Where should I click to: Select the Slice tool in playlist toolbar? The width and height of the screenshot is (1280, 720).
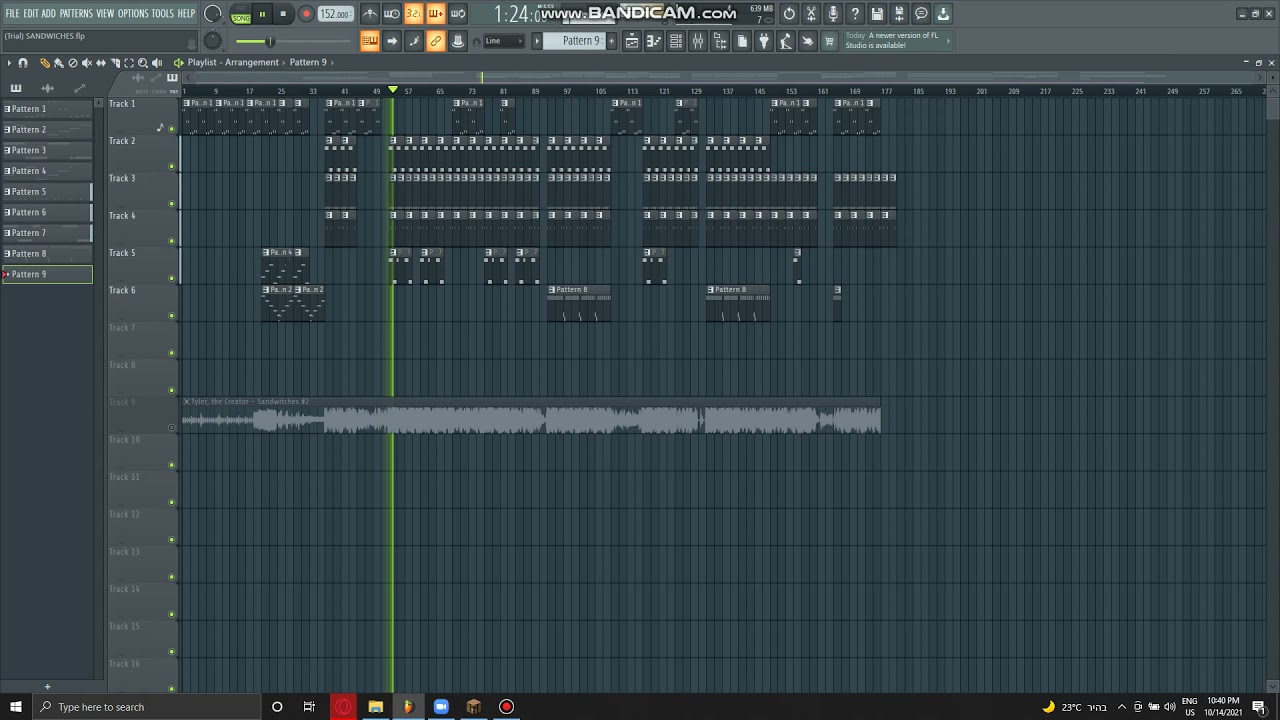(115, 63)
